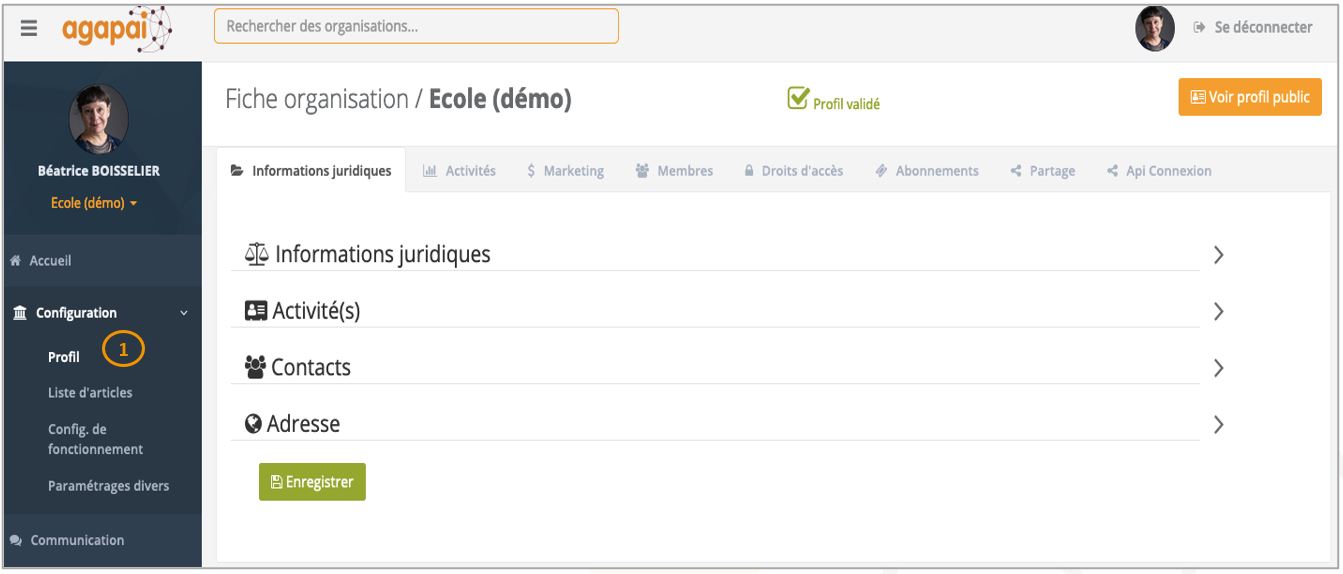Open the Ecole (démo) organisation dropdown

95,203
